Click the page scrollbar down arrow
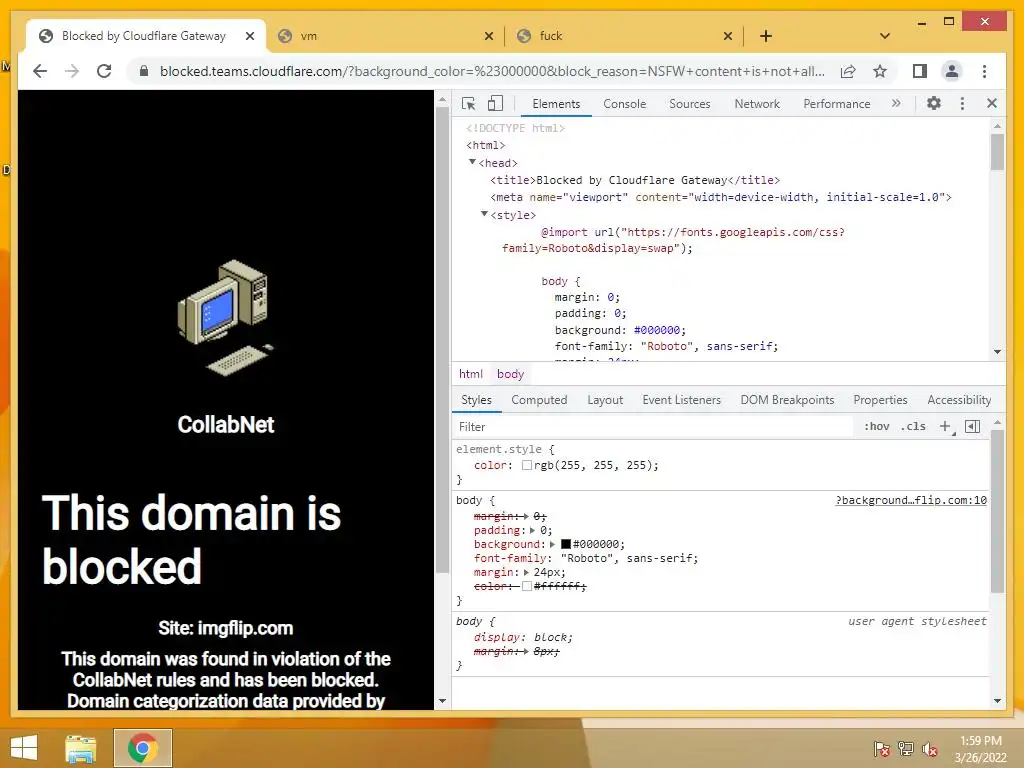Image resolution: width=1024 pixels, height=768 pixels. tap(442, 701)
